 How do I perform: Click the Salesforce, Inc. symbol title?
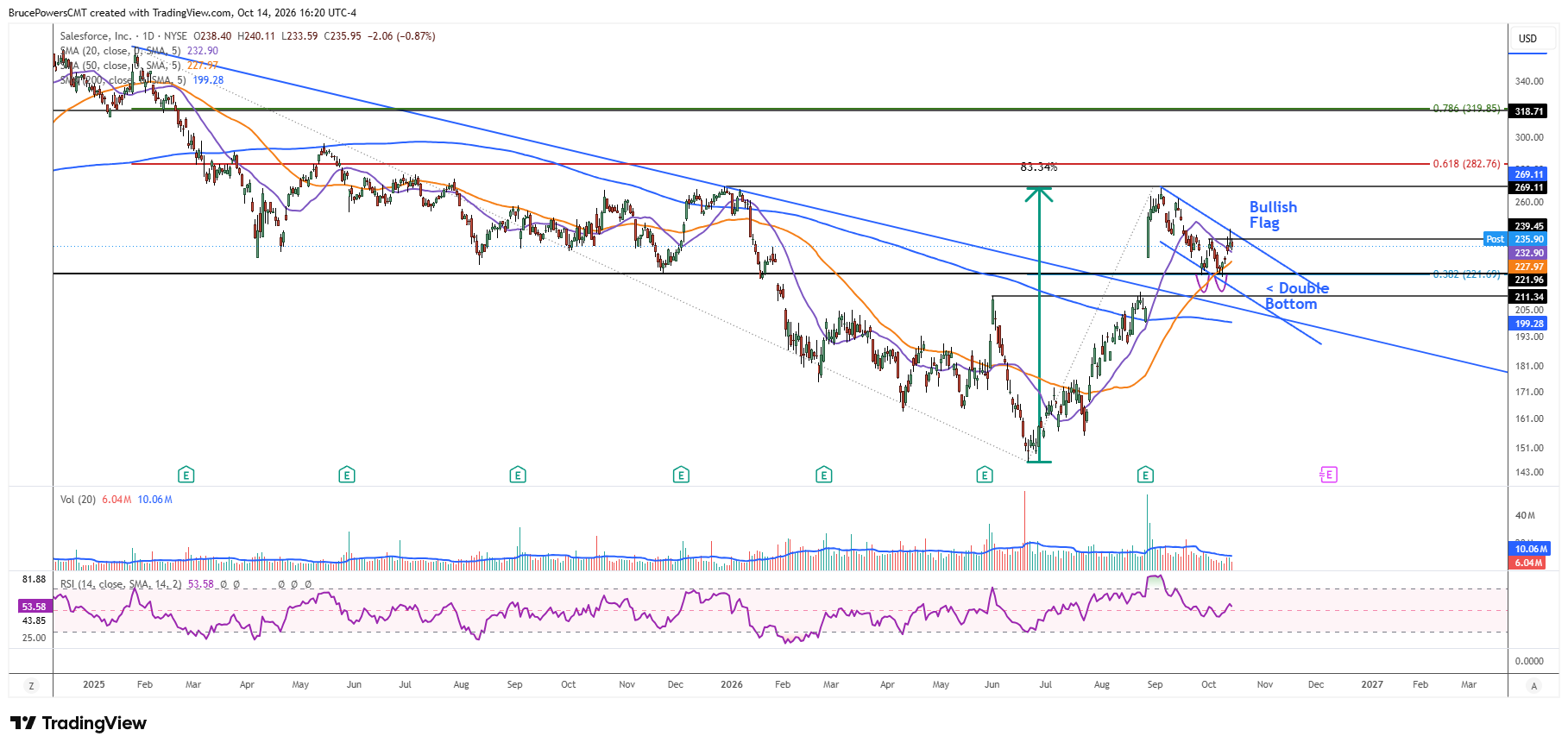(x=96, y=36)
